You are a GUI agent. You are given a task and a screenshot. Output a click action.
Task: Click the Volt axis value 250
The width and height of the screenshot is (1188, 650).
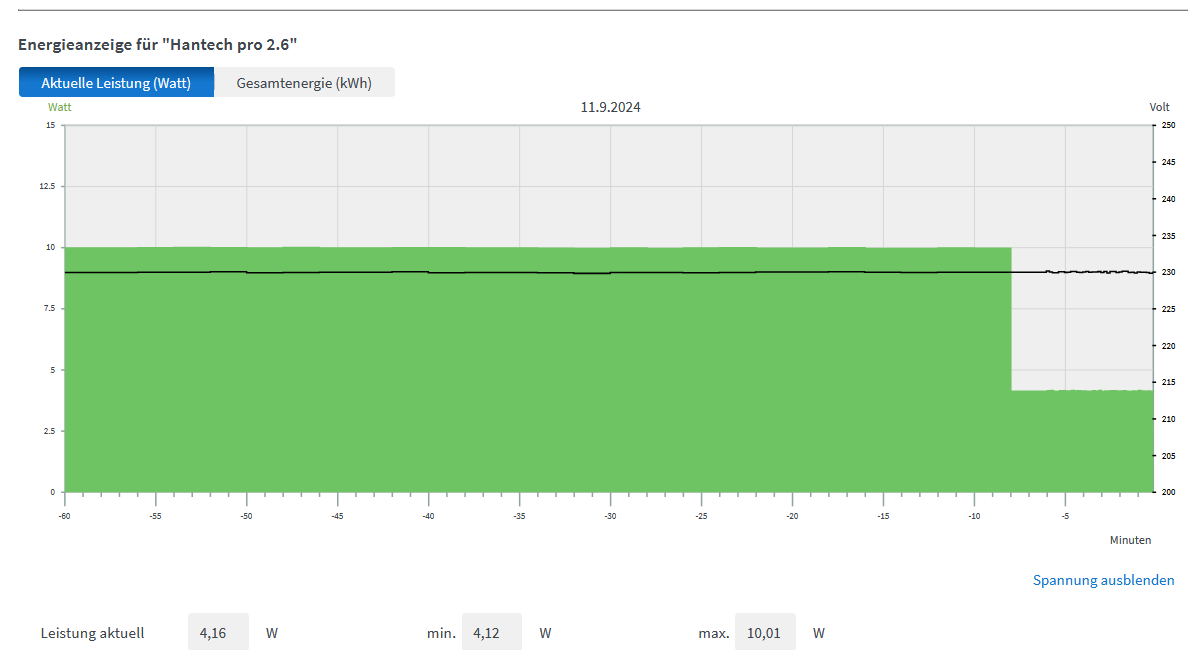(1168, 125)
